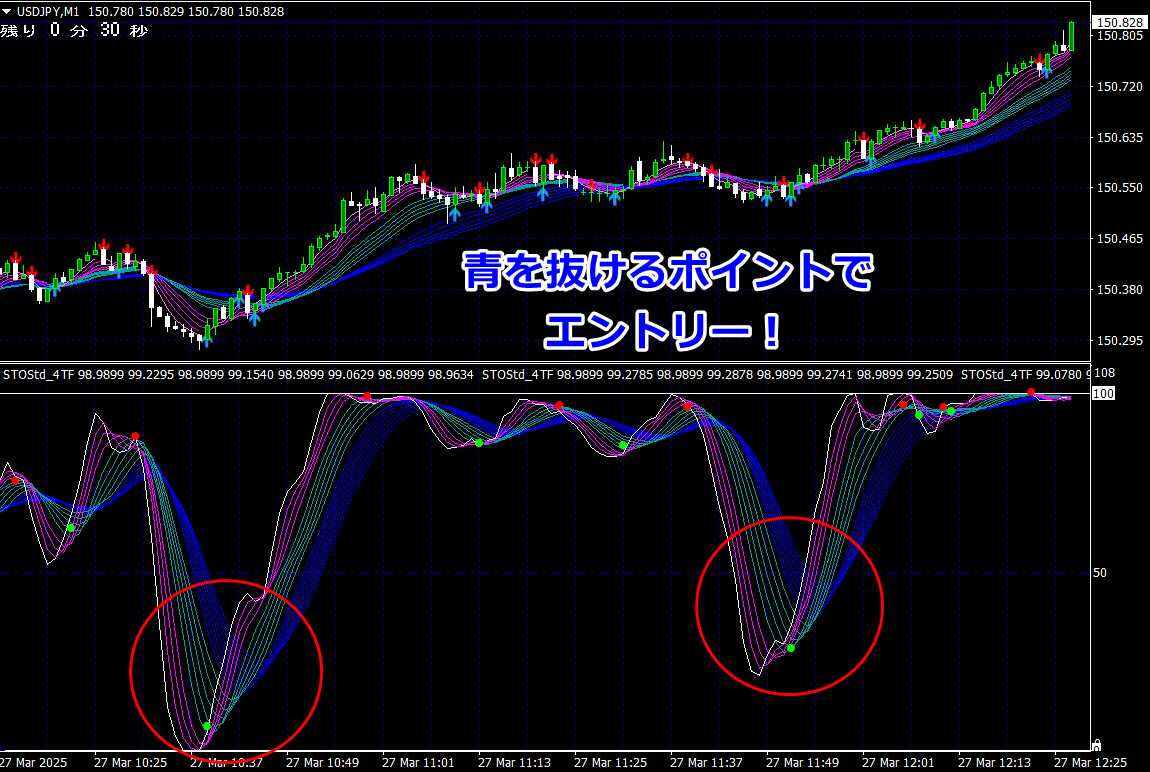Viewport: 1150px width, 772px height.
Task: Click the 150.805 price axis label
Action: tap(1119, 36)
